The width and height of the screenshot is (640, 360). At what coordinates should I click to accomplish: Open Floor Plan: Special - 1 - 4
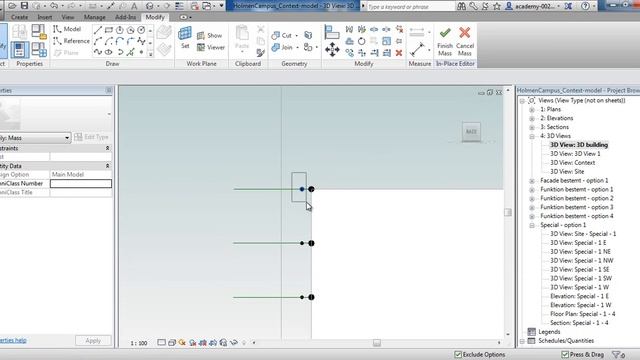(x=582, y=314)
